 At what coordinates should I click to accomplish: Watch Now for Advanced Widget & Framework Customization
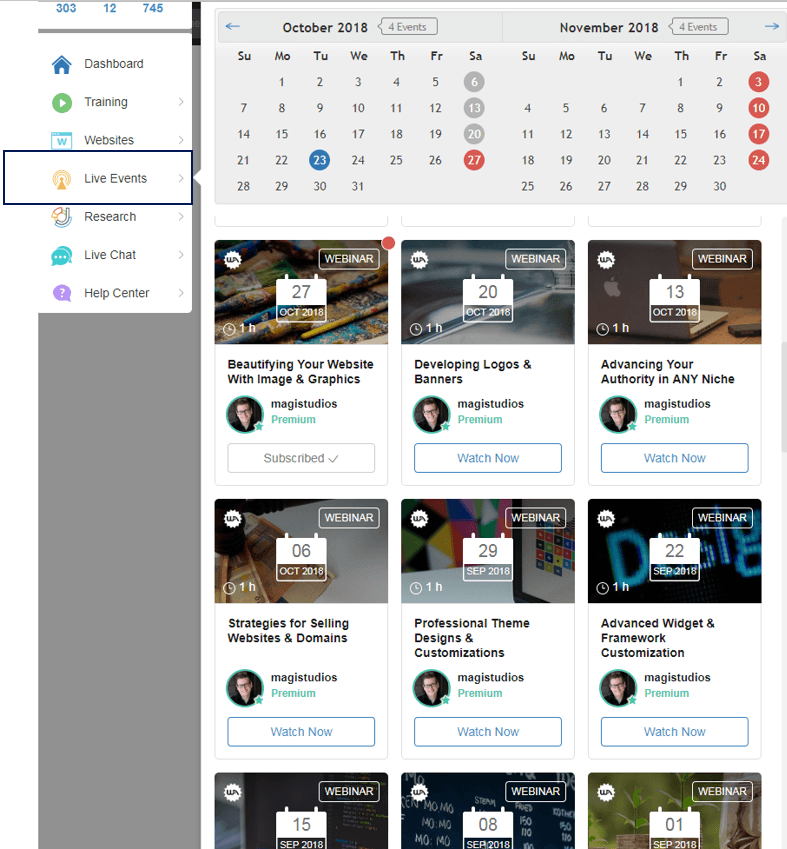pos(674,732)
